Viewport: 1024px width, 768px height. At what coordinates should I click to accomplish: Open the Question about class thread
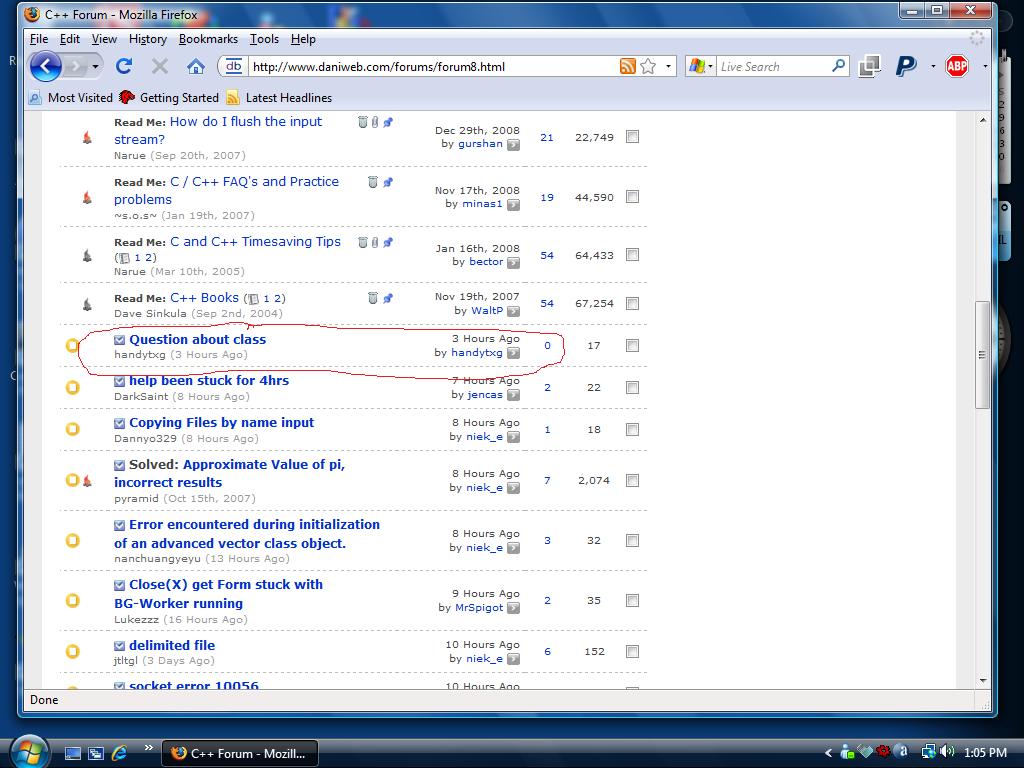click(197, 340)
